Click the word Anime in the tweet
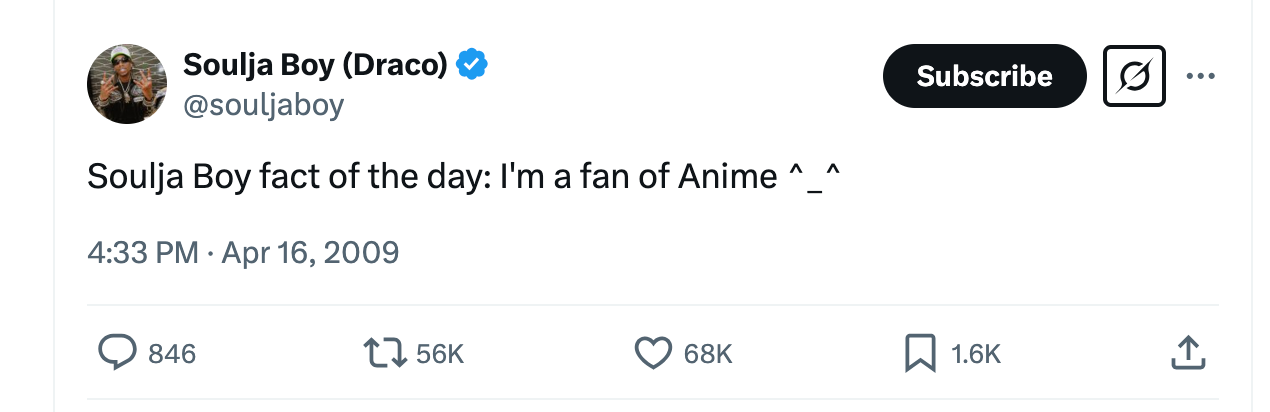Viewport: 1270px width, 412px height. click(x=728, y=177)
